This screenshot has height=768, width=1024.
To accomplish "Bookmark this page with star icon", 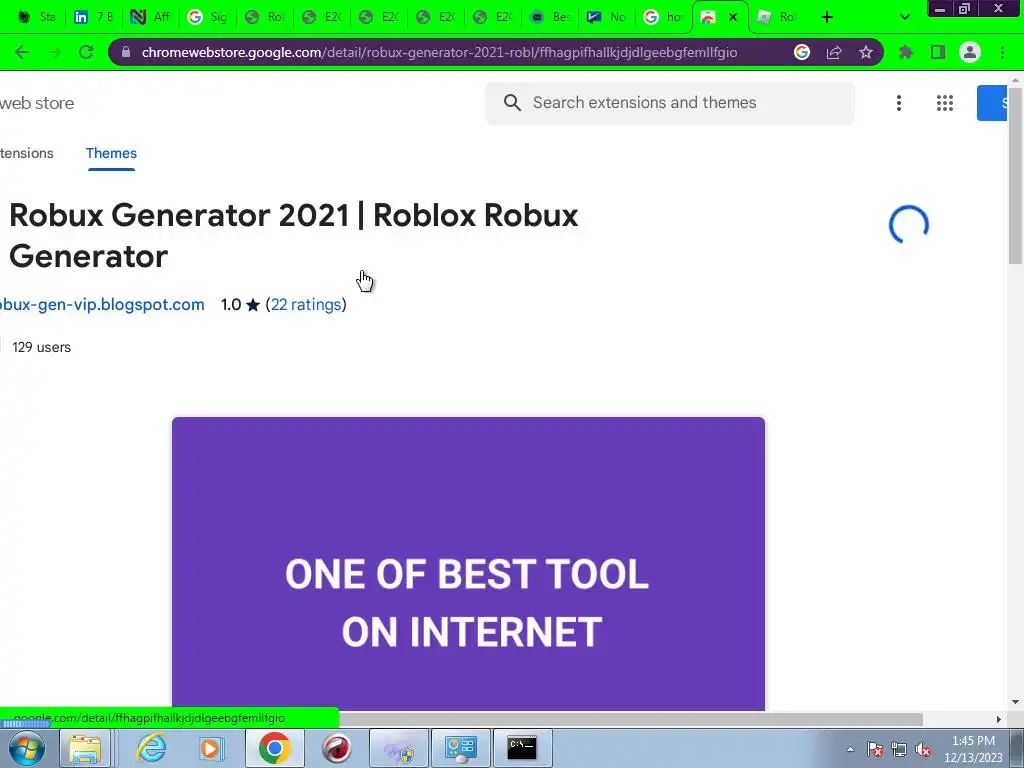I will coord(866,52).
